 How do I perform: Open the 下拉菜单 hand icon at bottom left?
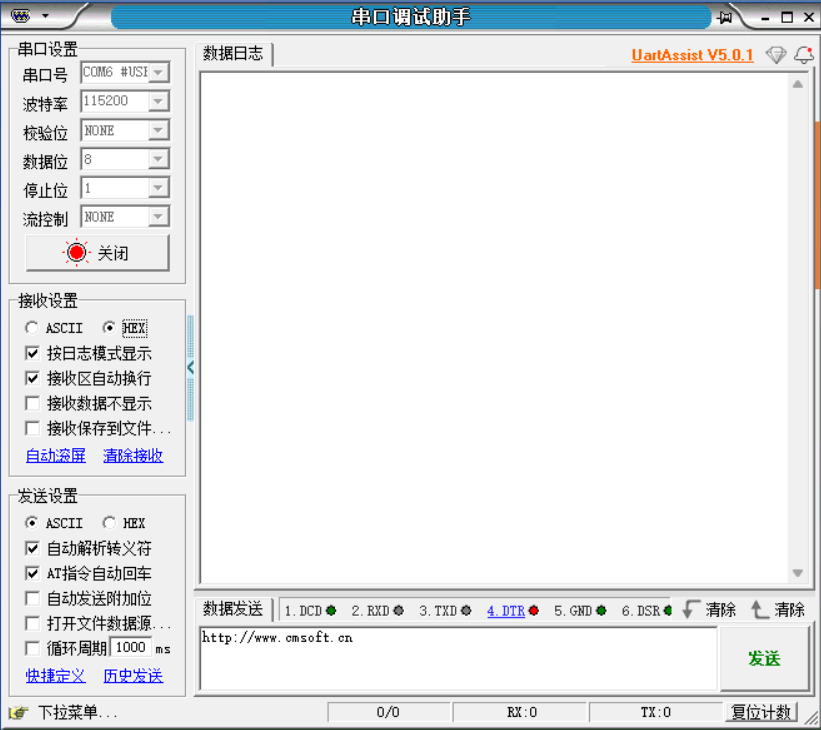(18, 713)
